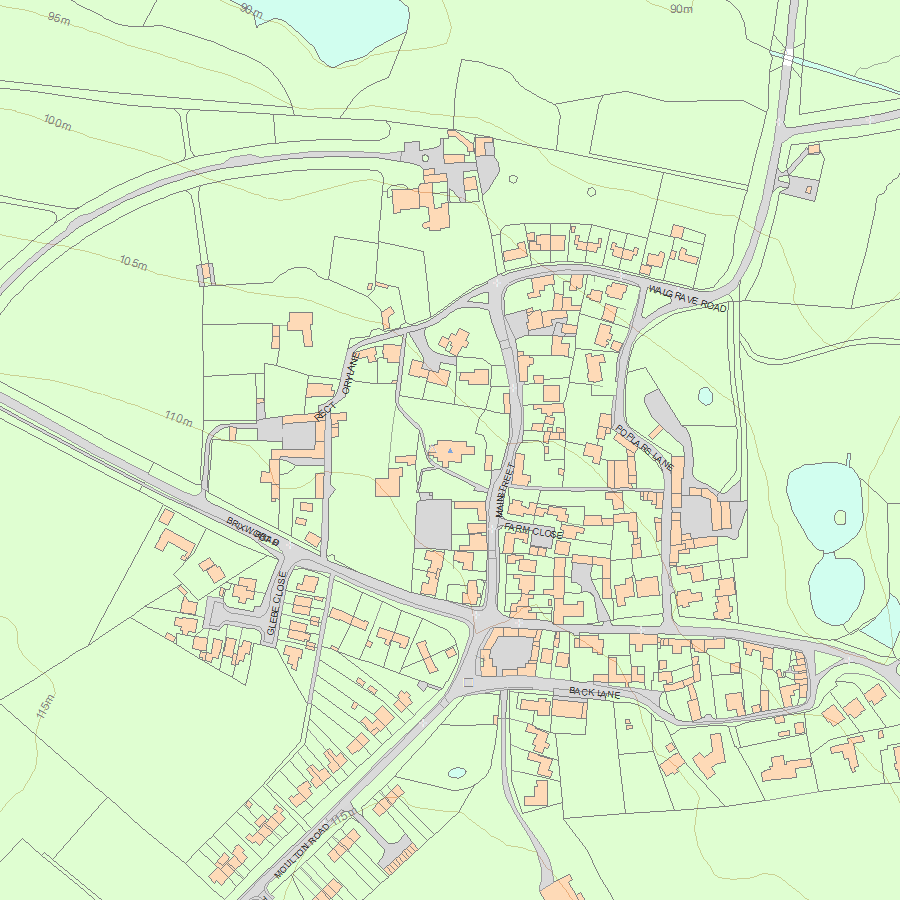Click the MOULTON ROAD label

click(302, 850)
